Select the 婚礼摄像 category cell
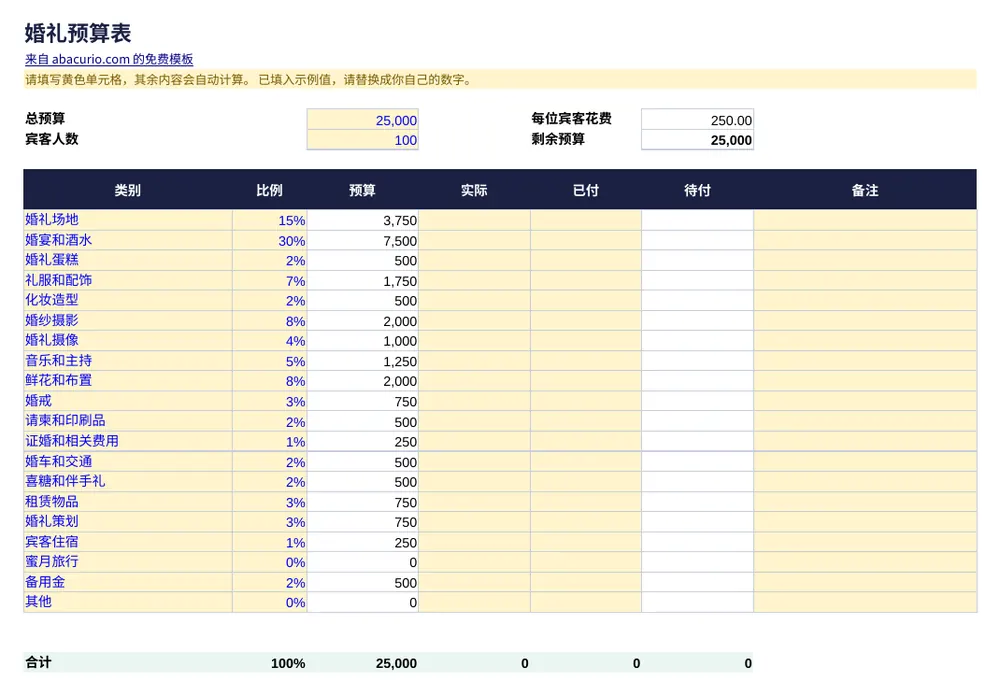This screenshot has height=695, width=1000. pos(128,340)
